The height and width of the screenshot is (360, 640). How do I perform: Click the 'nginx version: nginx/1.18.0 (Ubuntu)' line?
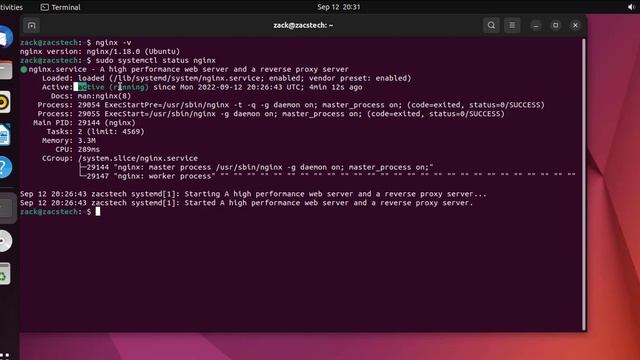100,51
